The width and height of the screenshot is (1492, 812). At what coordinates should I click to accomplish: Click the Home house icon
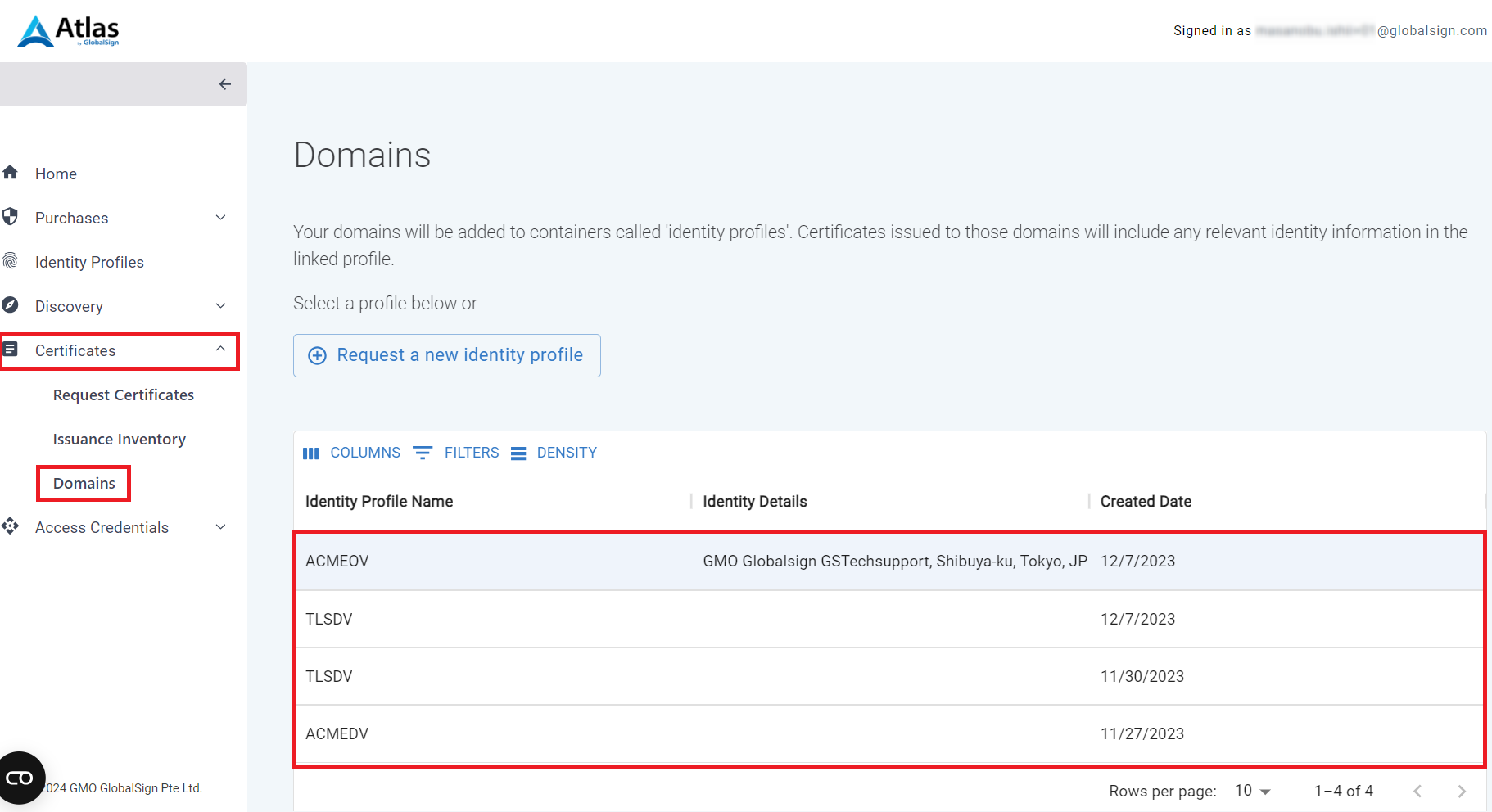[x=11, y=173]
